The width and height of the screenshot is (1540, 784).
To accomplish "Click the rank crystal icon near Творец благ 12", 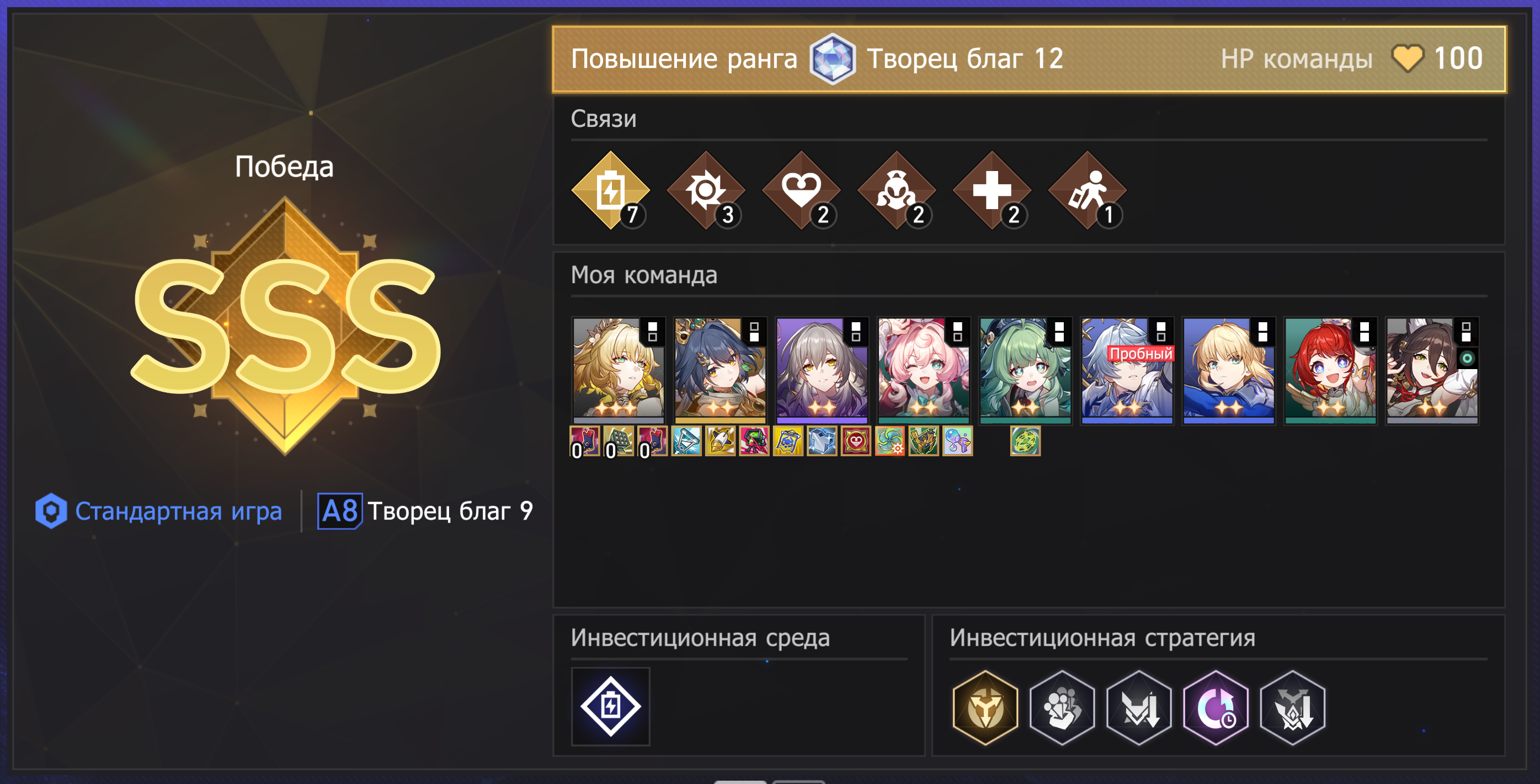I will pos(832,59).
